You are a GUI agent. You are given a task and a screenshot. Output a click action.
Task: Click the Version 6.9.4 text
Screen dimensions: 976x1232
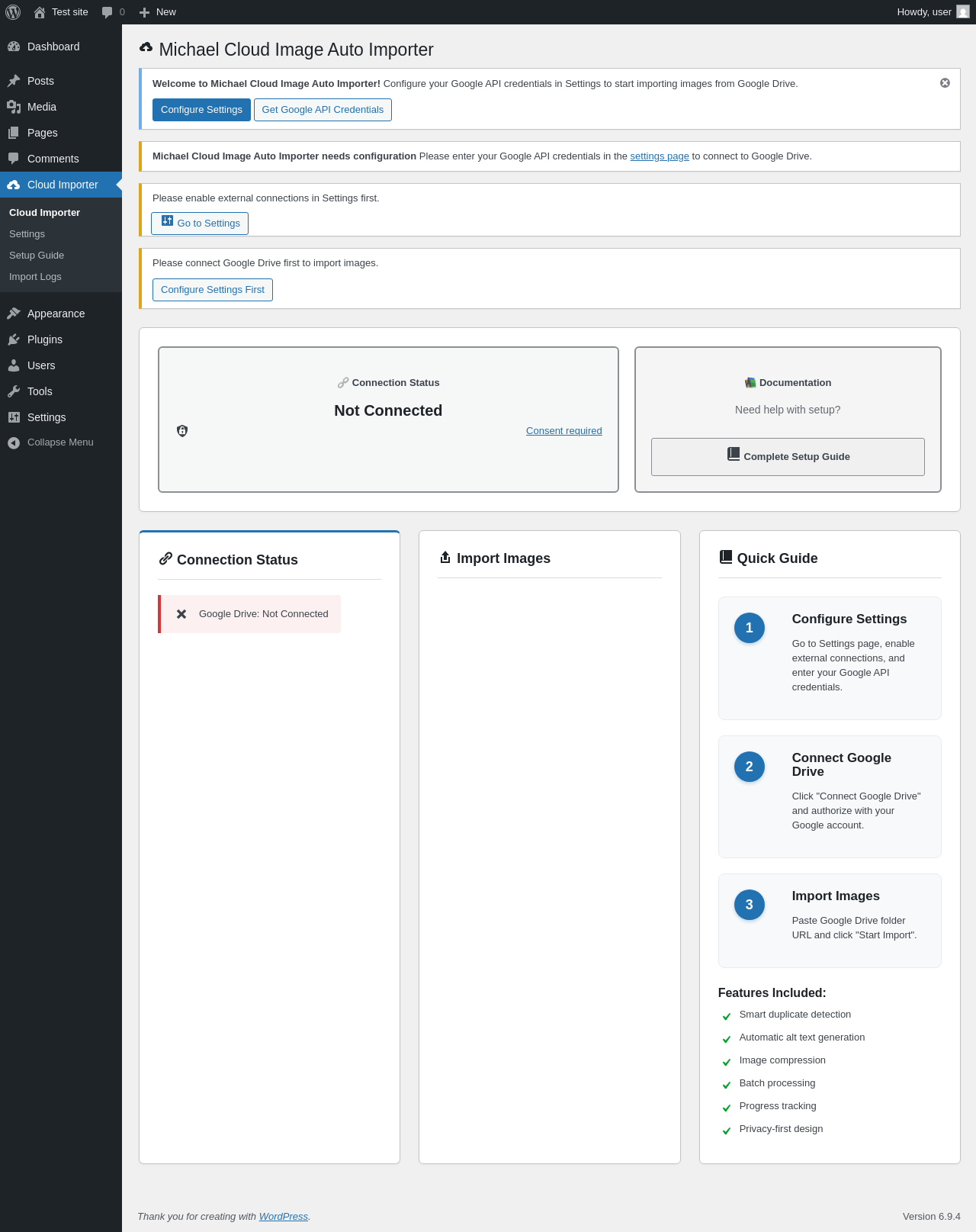tap(932, 1217)
